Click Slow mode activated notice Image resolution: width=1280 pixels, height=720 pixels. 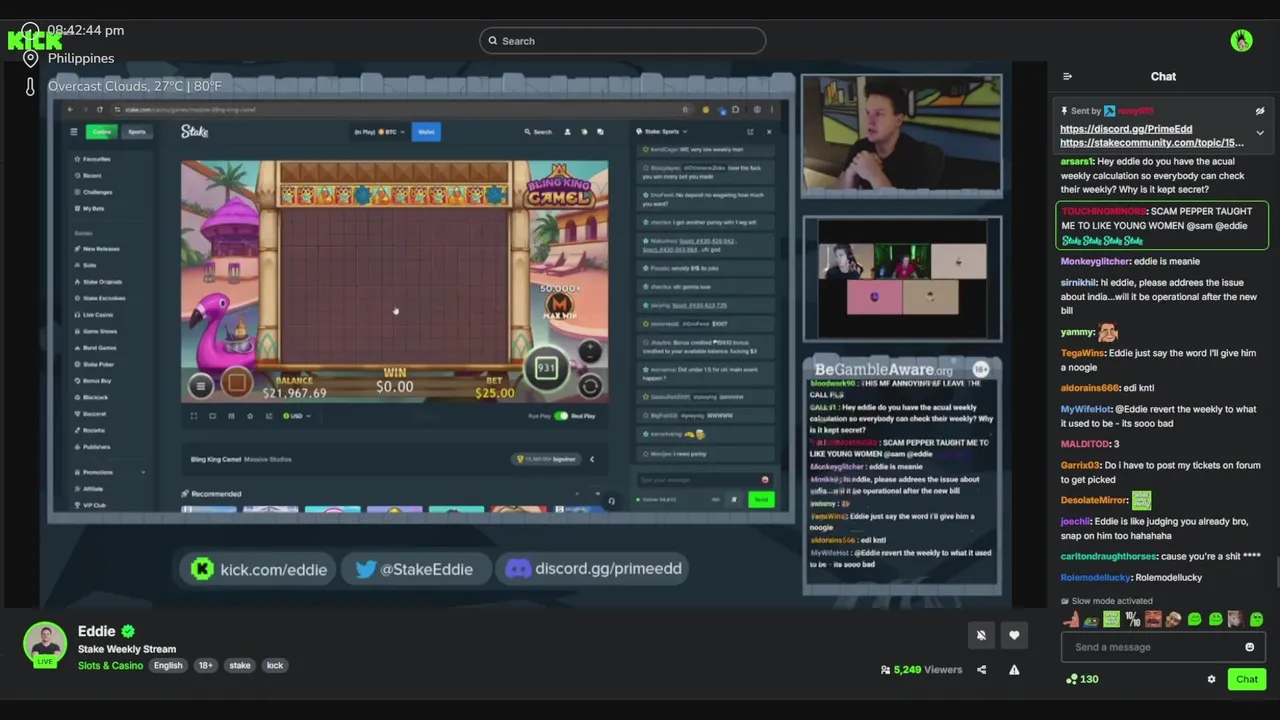coord(1106,601)
